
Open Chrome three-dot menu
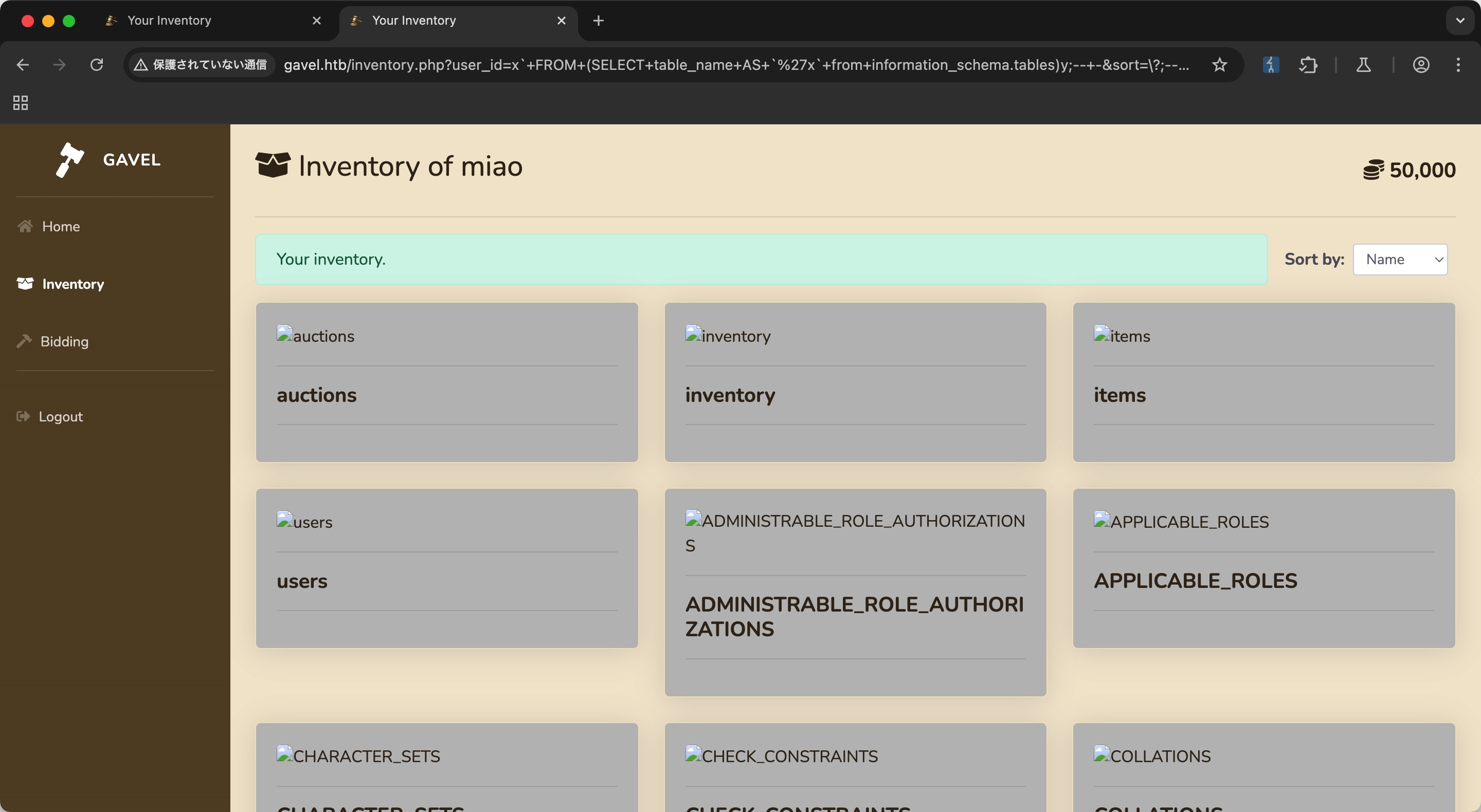(1458, 65)
